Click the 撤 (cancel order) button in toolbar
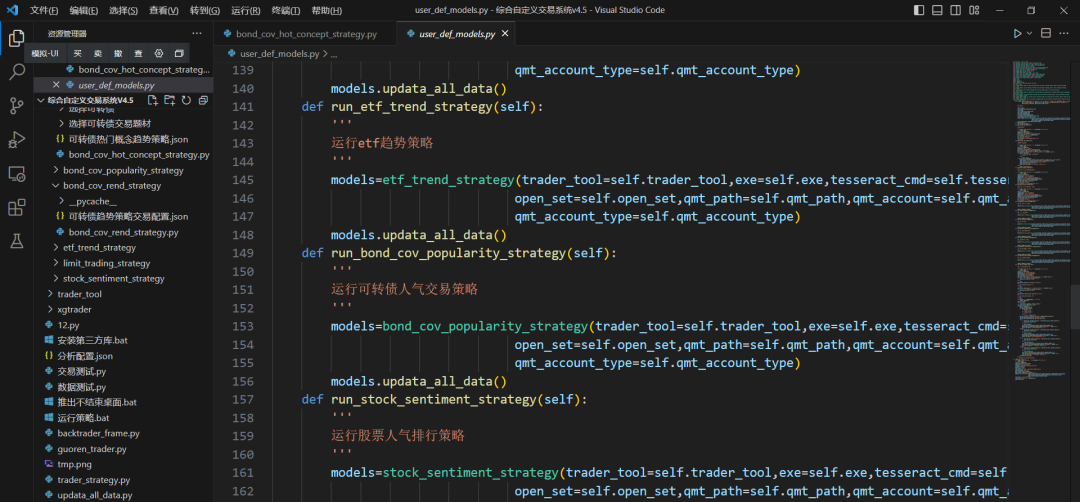 click(118, 53)
